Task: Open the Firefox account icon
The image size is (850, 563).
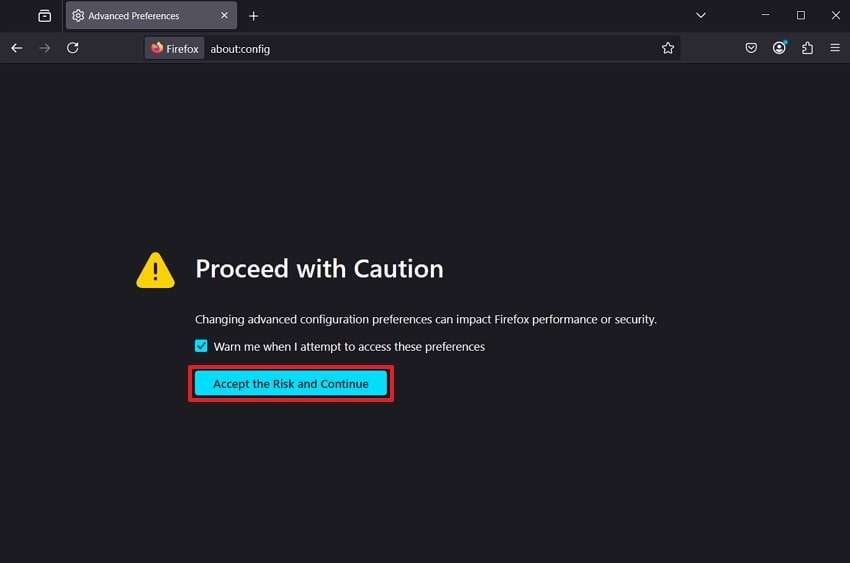Action: coord(779,48)
